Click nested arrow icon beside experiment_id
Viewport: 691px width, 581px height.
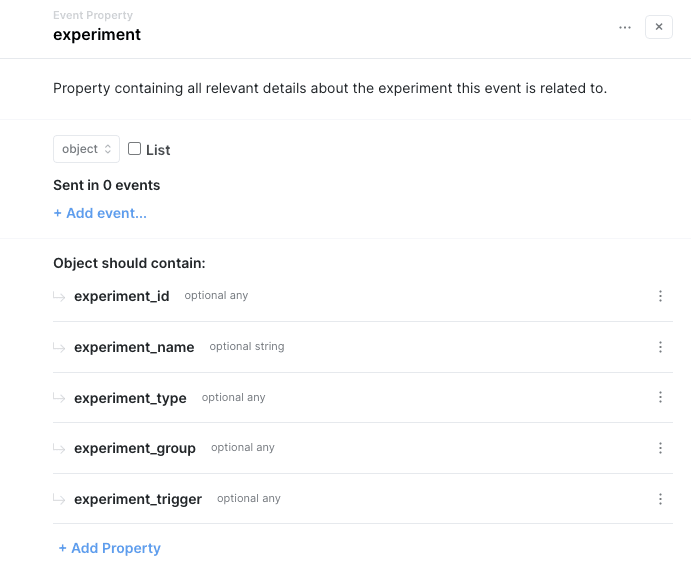(60, 296)
